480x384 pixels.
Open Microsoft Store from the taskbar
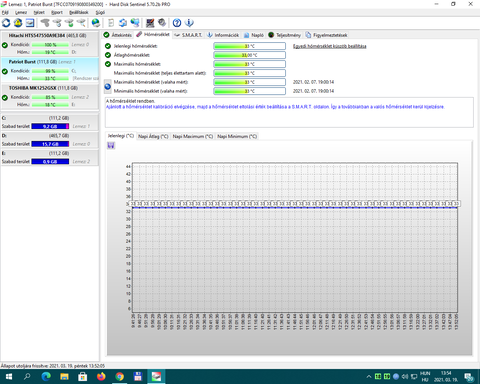(x=82, y=377)
